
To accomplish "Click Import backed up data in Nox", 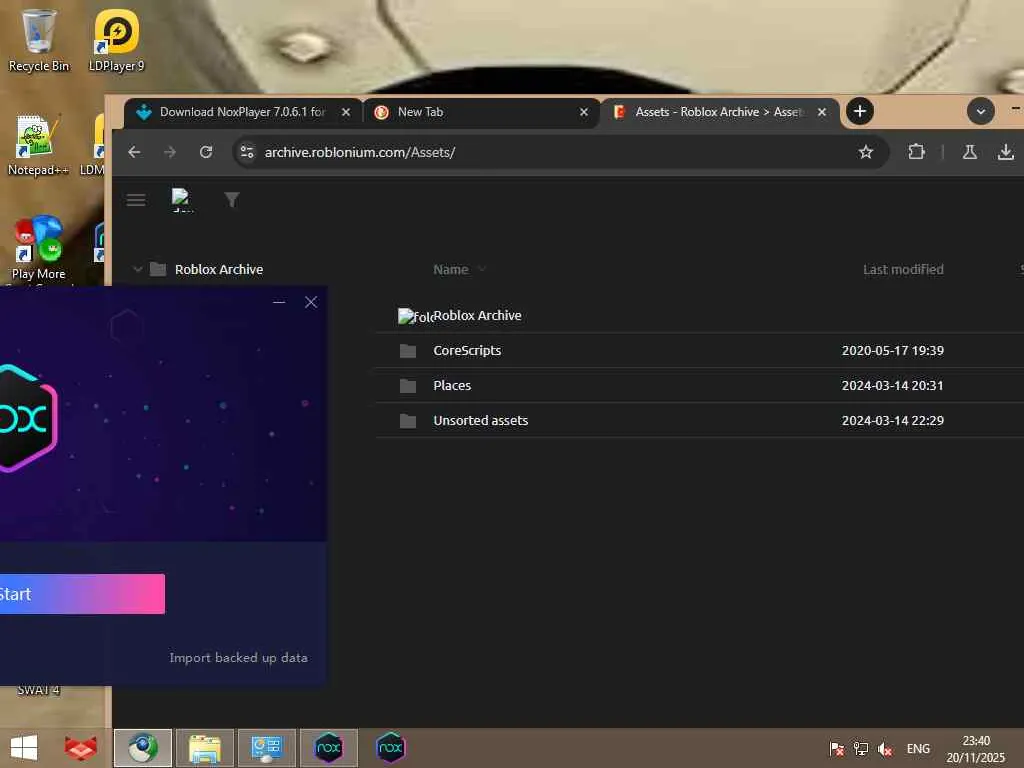I will [x=238, y=658].
